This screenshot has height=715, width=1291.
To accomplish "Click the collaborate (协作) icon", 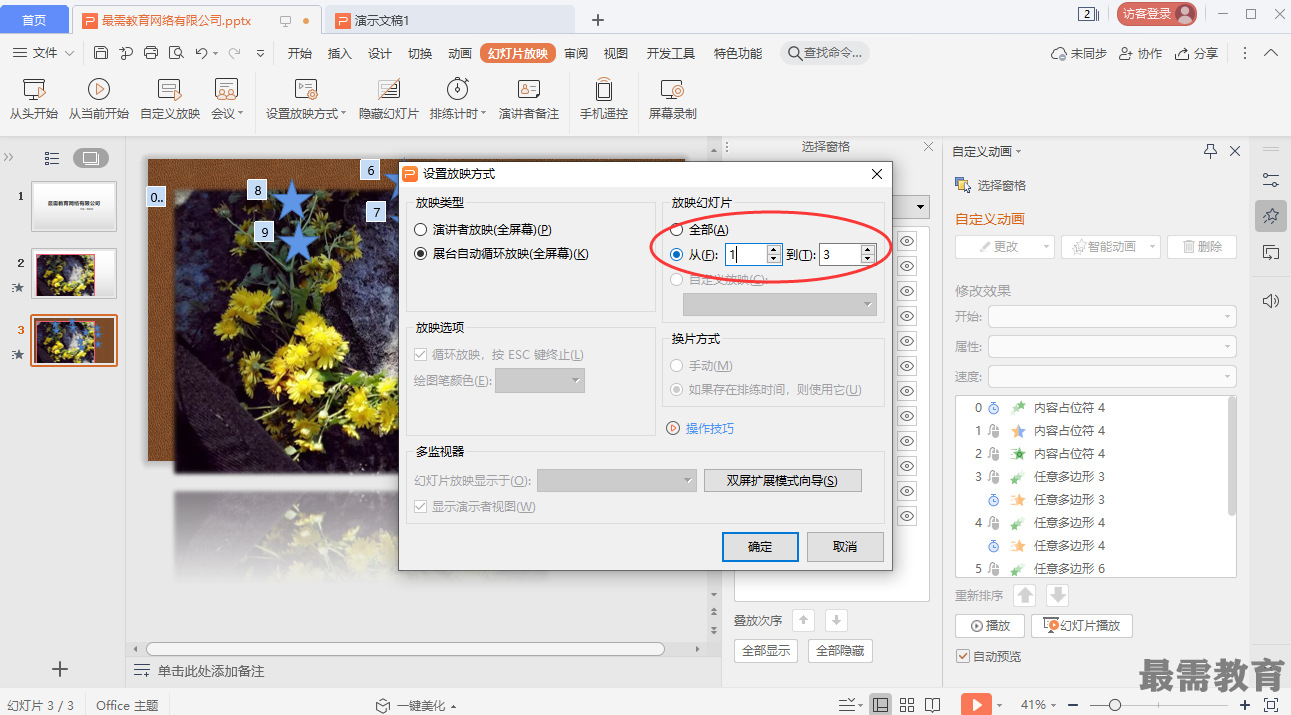I will click(1126, 53).
